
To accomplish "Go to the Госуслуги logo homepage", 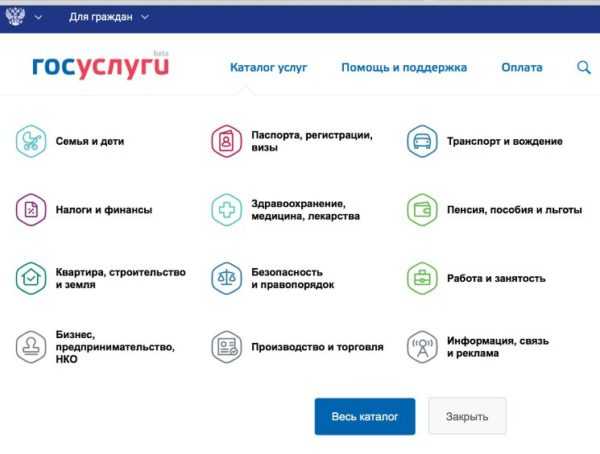I will (101, 67).
